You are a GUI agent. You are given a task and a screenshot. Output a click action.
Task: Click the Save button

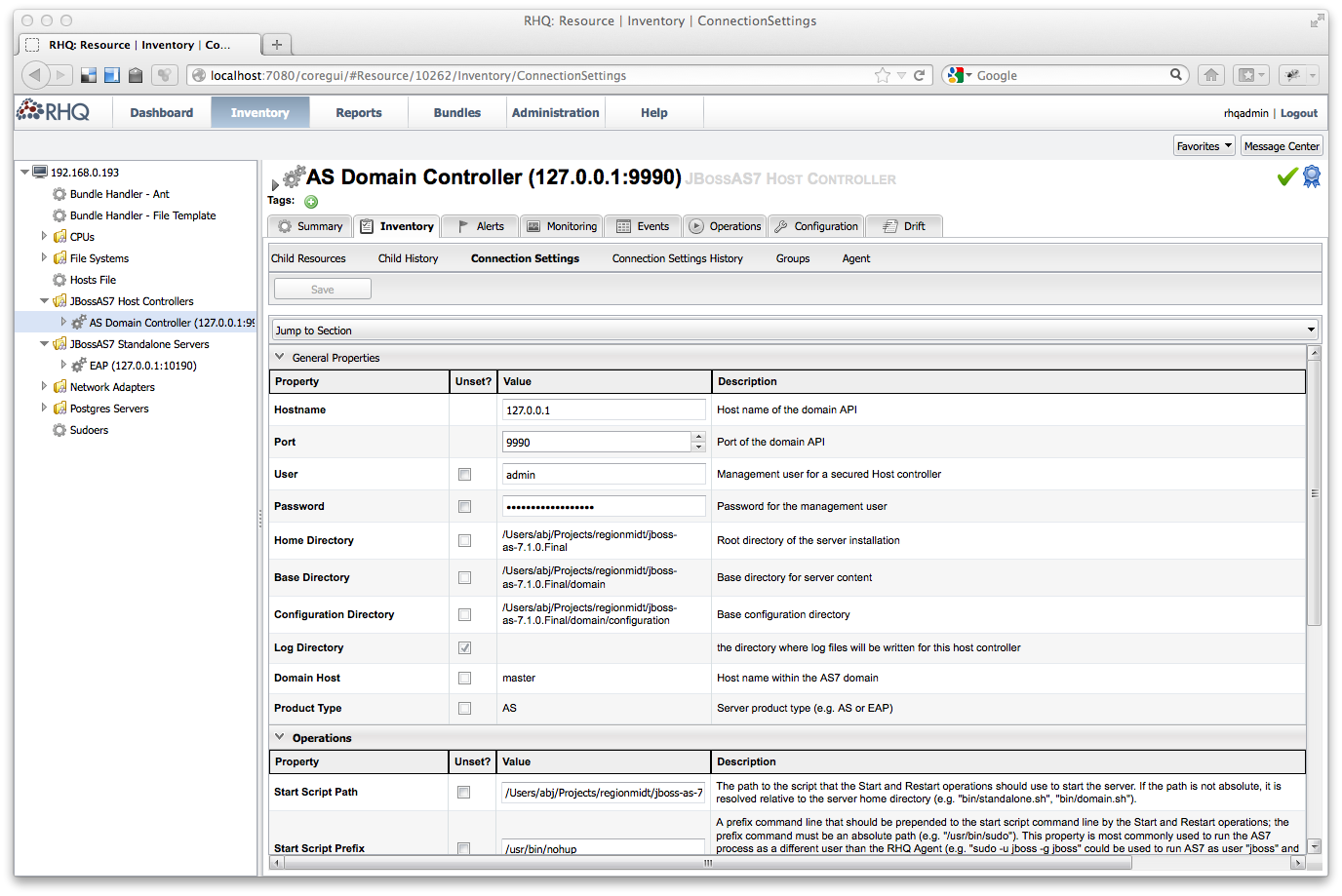pos(323,289)
